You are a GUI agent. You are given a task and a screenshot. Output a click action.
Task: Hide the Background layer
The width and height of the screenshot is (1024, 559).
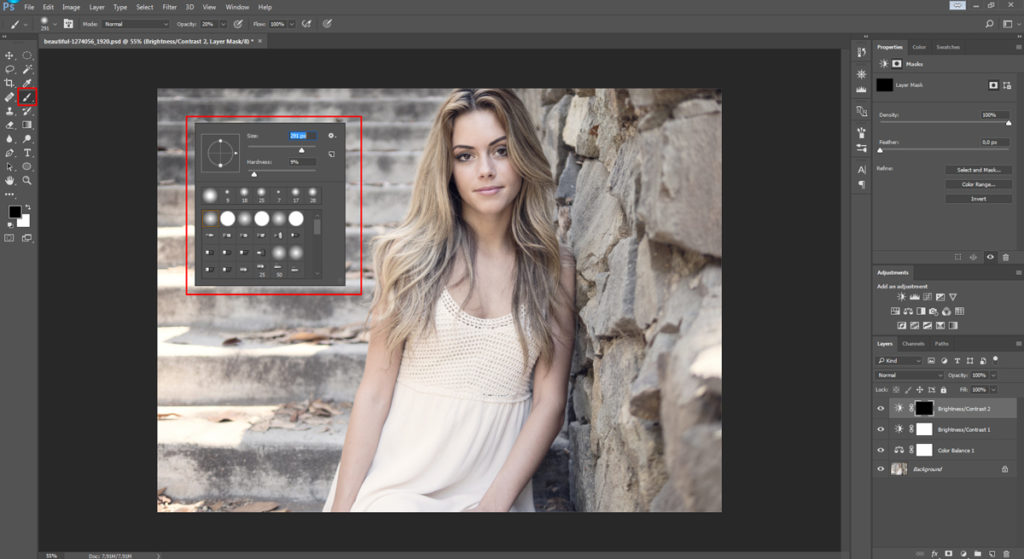(x=881, y=469)
